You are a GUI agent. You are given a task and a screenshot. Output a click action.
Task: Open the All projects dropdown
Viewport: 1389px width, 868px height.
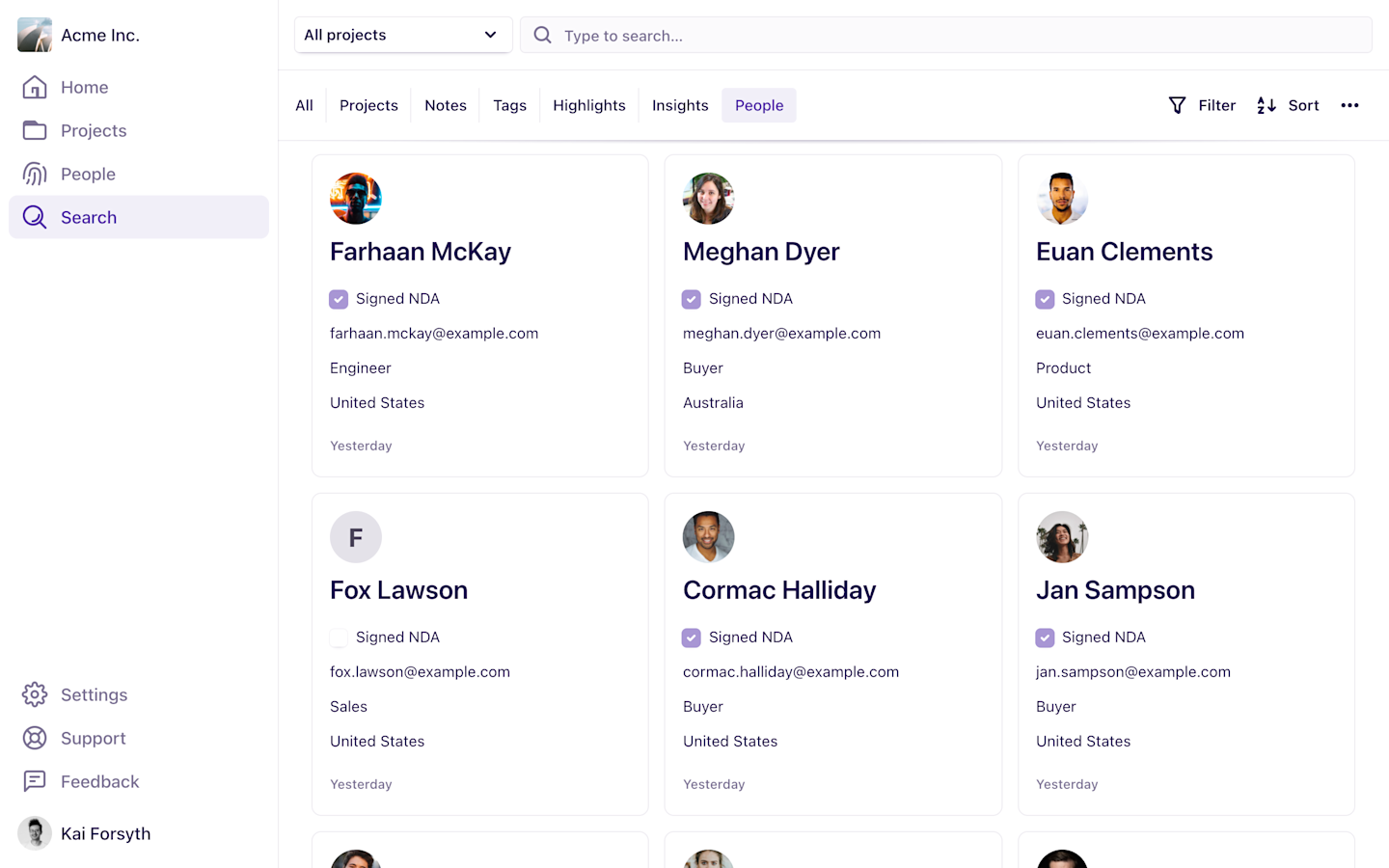tap(403, 35)
